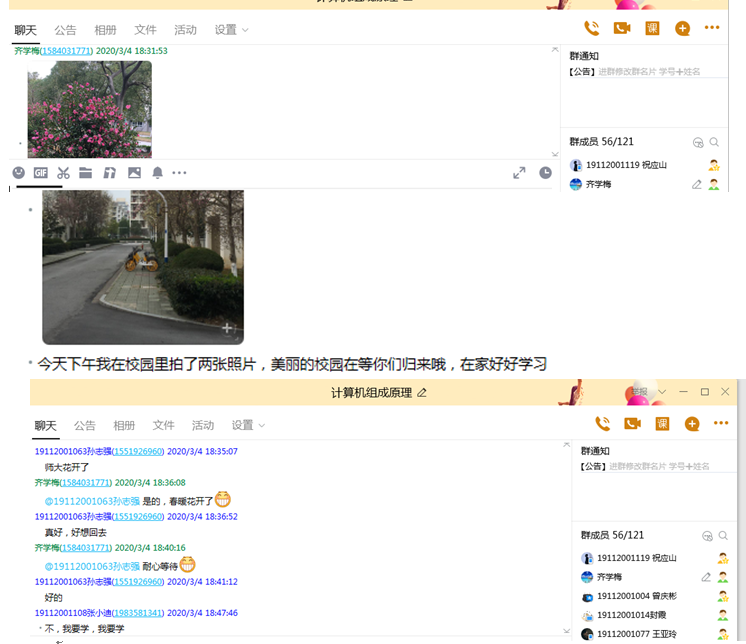Open the send picture icon
Viewport: 746px width, 644px height.
tap(134, 173)
